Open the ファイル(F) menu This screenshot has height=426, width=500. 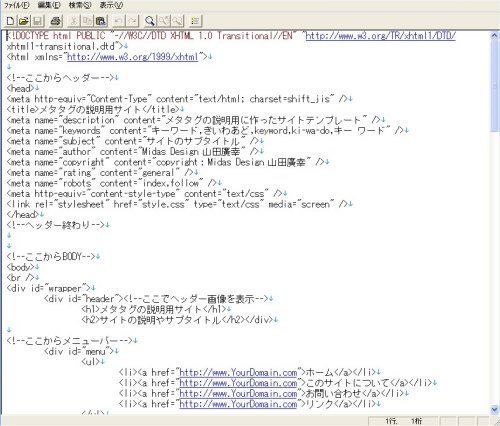(17, 5)
